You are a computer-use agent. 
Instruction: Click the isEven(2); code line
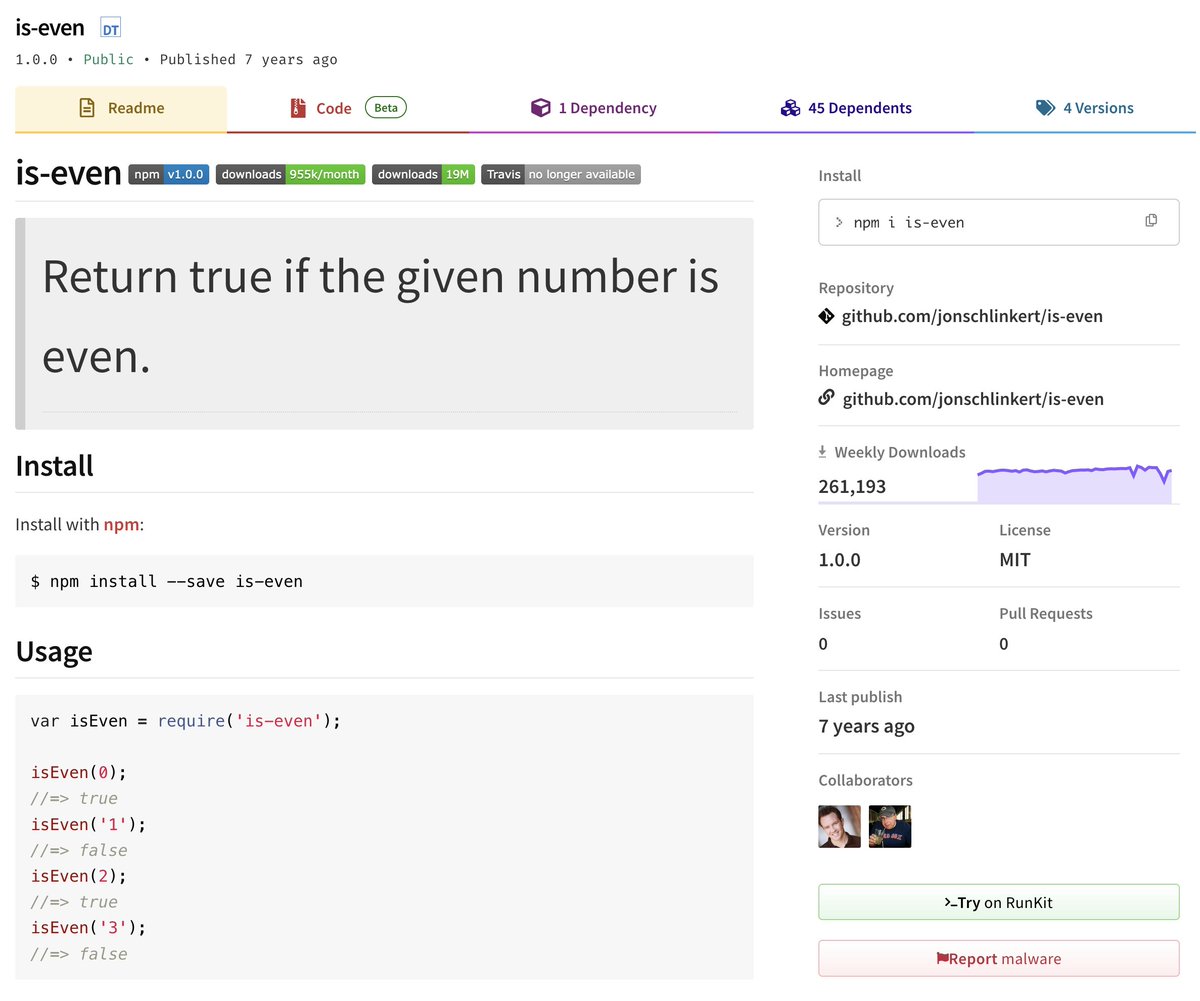click(x=80, y=876)
